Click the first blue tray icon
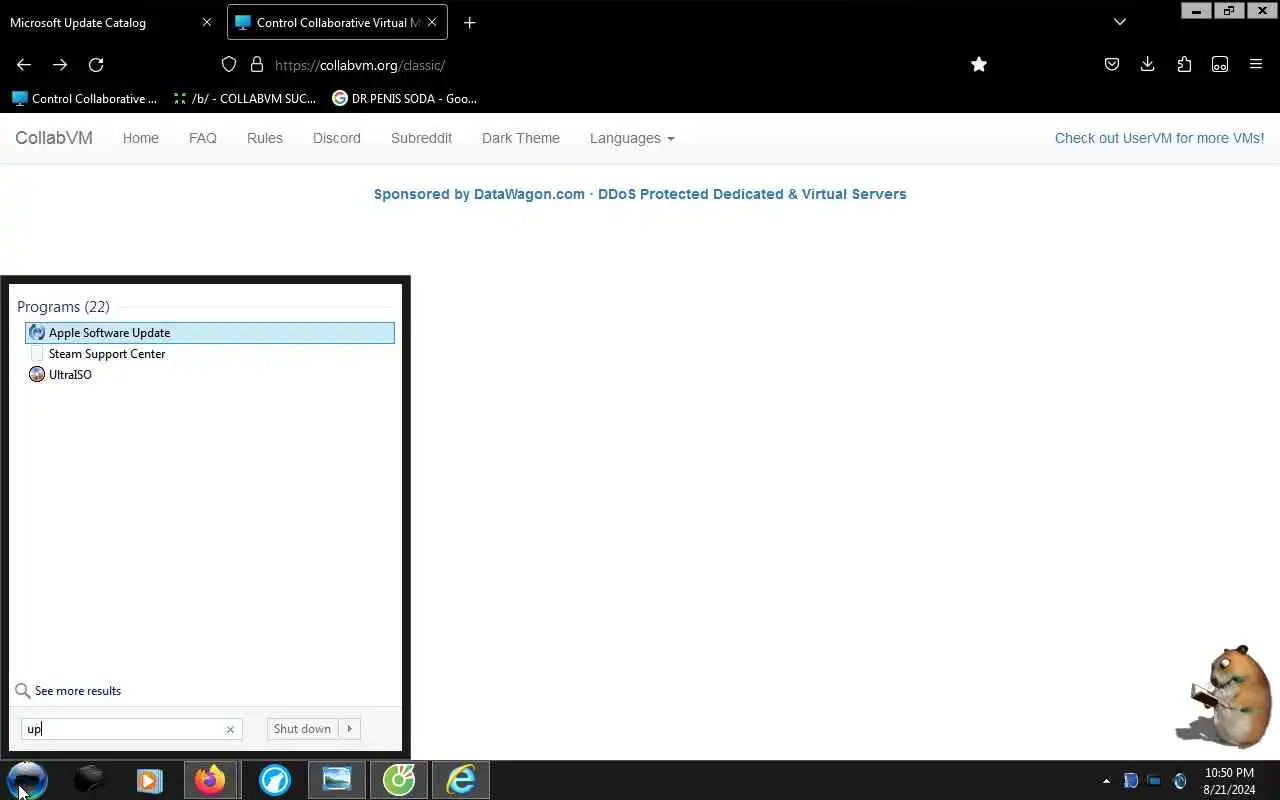1280x800 pixels. click(1131, 781)
